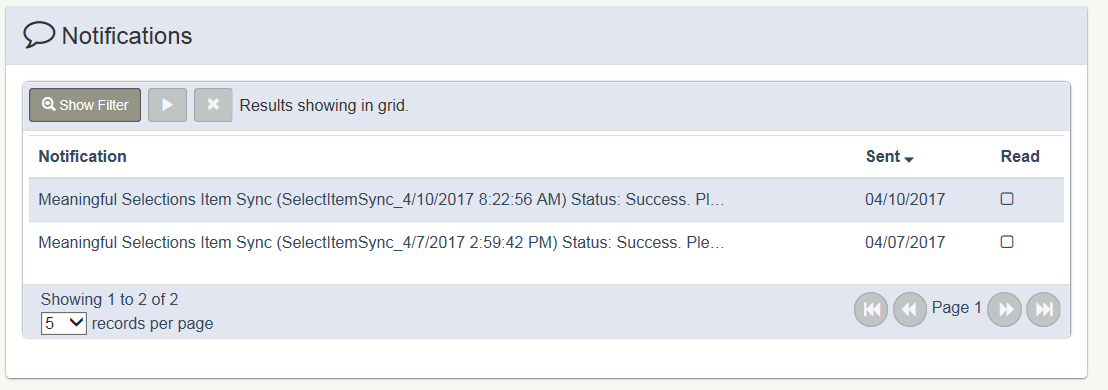1108x390 pixels.
Task: Select the 04/10/2017 sent date cell
Action: pyautogui.click(x=904, y=199)
